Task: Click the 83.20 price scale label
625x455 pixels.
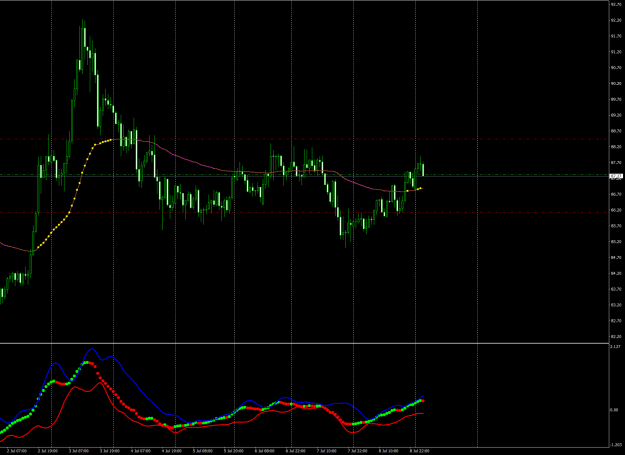Action: coord(616,305)
